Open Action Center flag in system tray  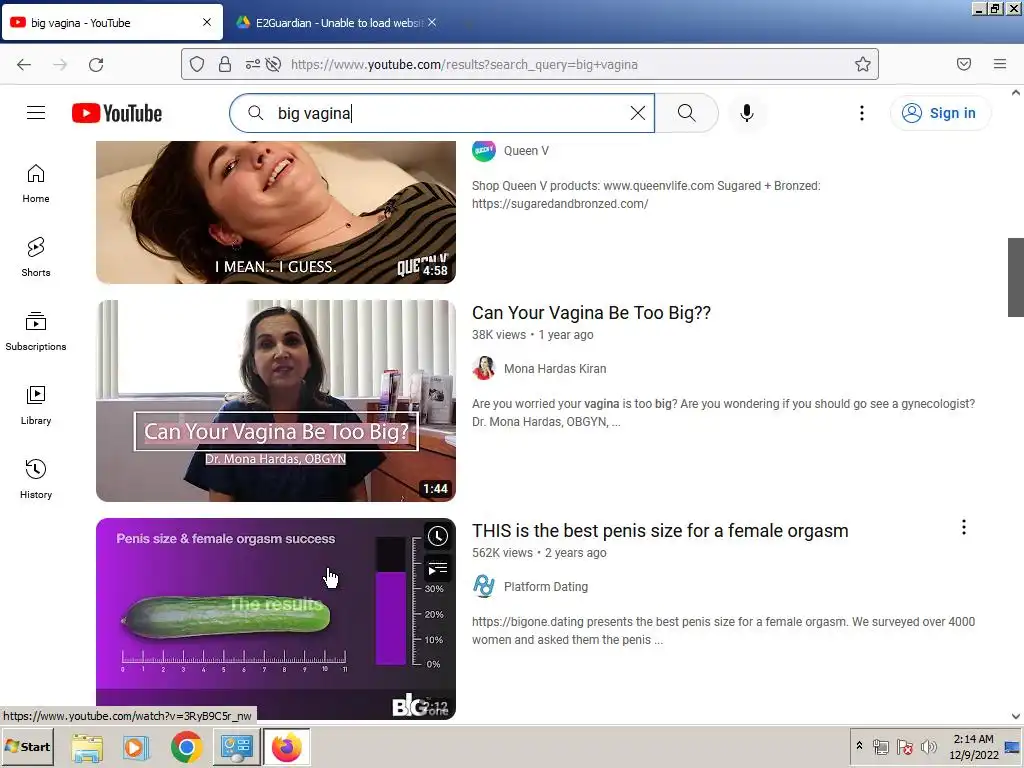pos(904,746)
